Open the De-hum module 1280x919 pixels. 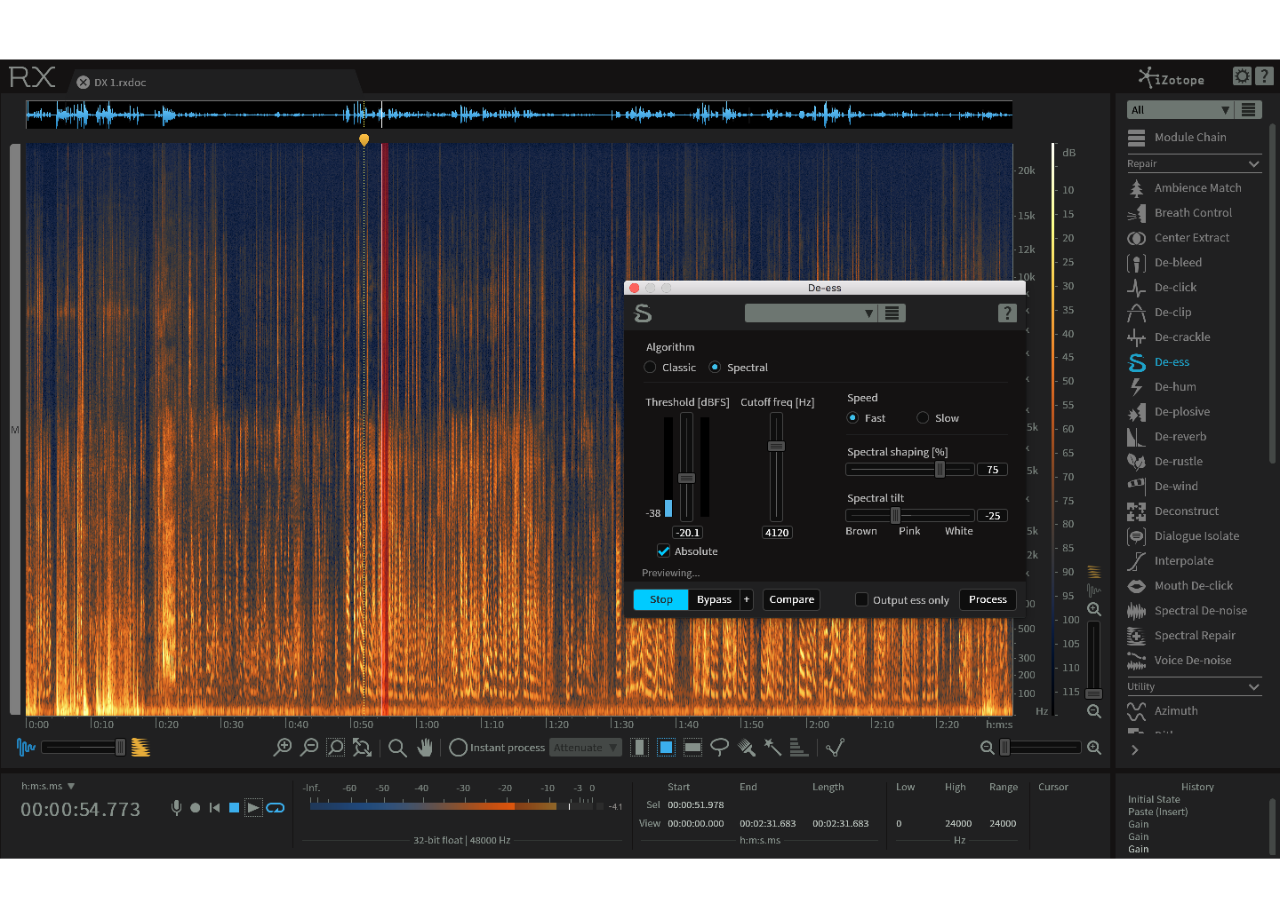pyautogui.click(x=1175, y=387)
